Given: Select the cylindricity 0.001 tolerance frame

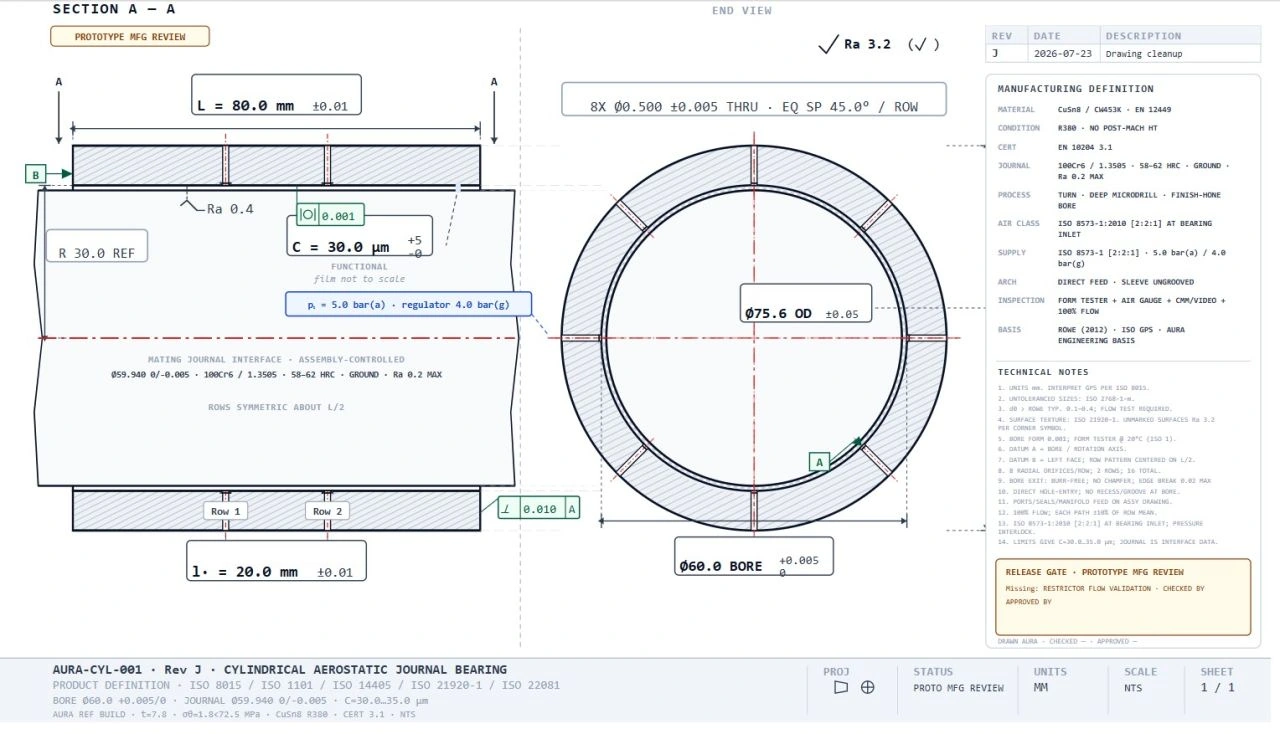Looking at the screenshot, I should [x=331, y=215].
